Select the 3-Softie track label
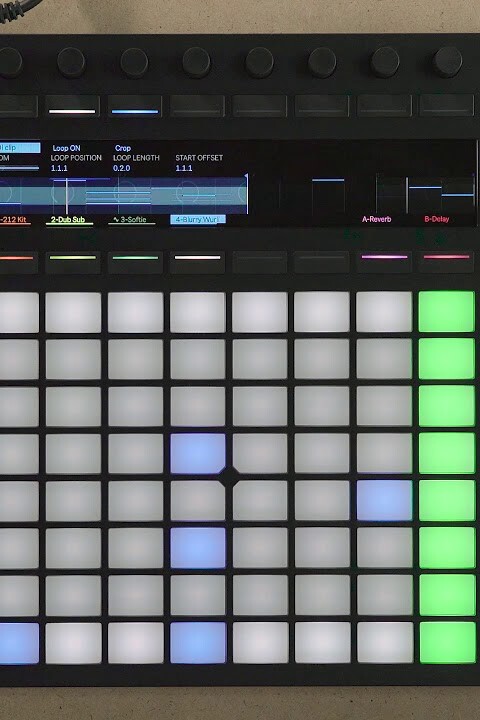Screen dimensions: 480x720 [130, 219]
